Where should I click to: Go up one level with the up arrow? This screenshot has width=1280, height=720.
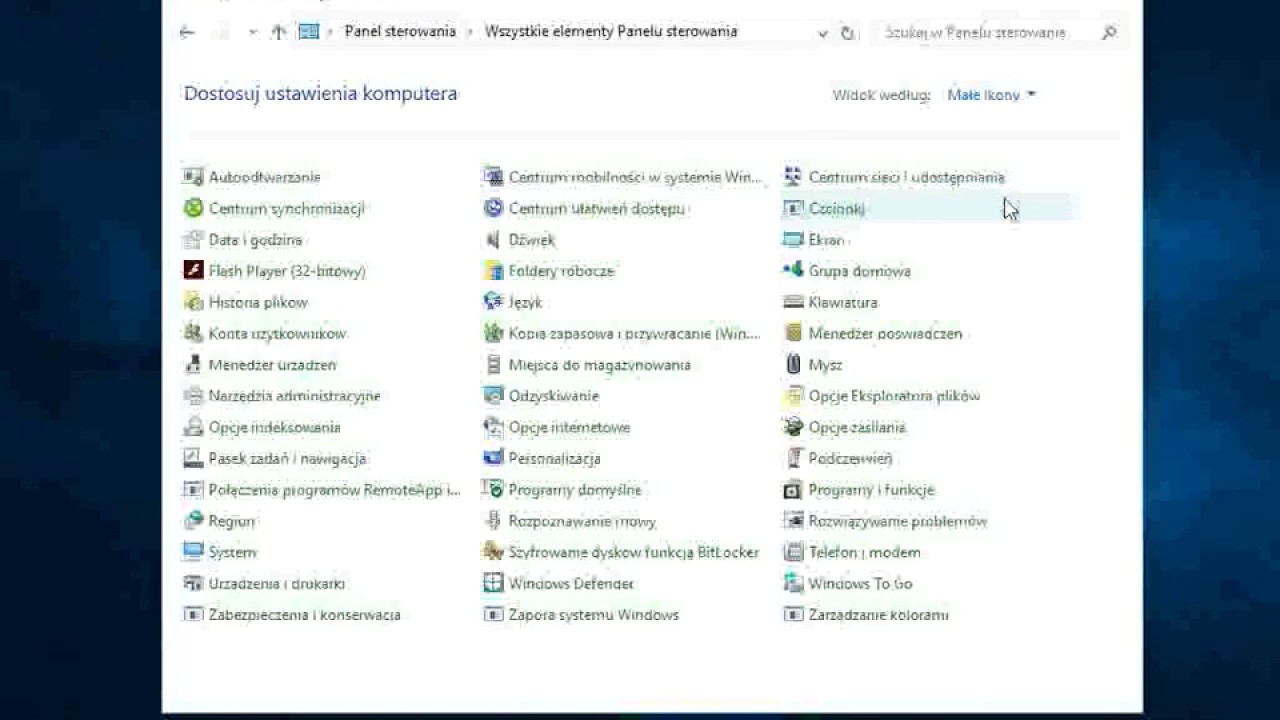coord(279,32)
